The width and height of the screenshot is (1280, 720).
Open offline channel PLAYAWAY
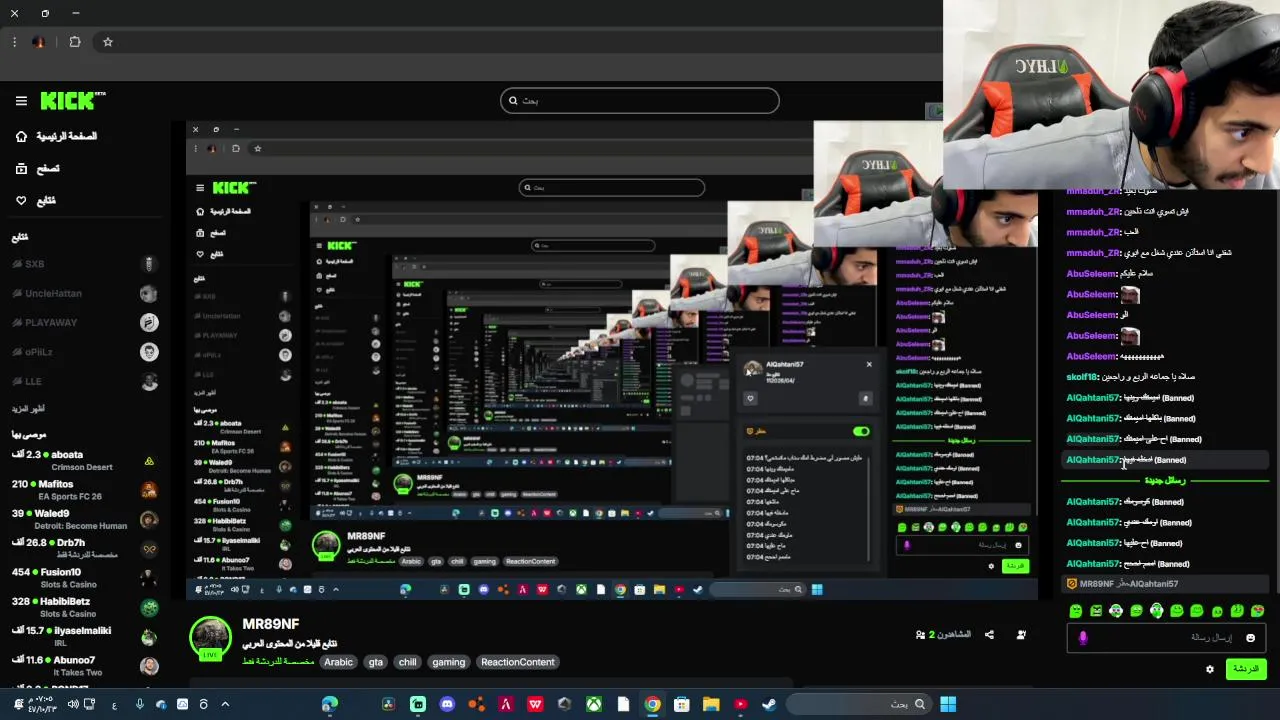tap(85, 322)
